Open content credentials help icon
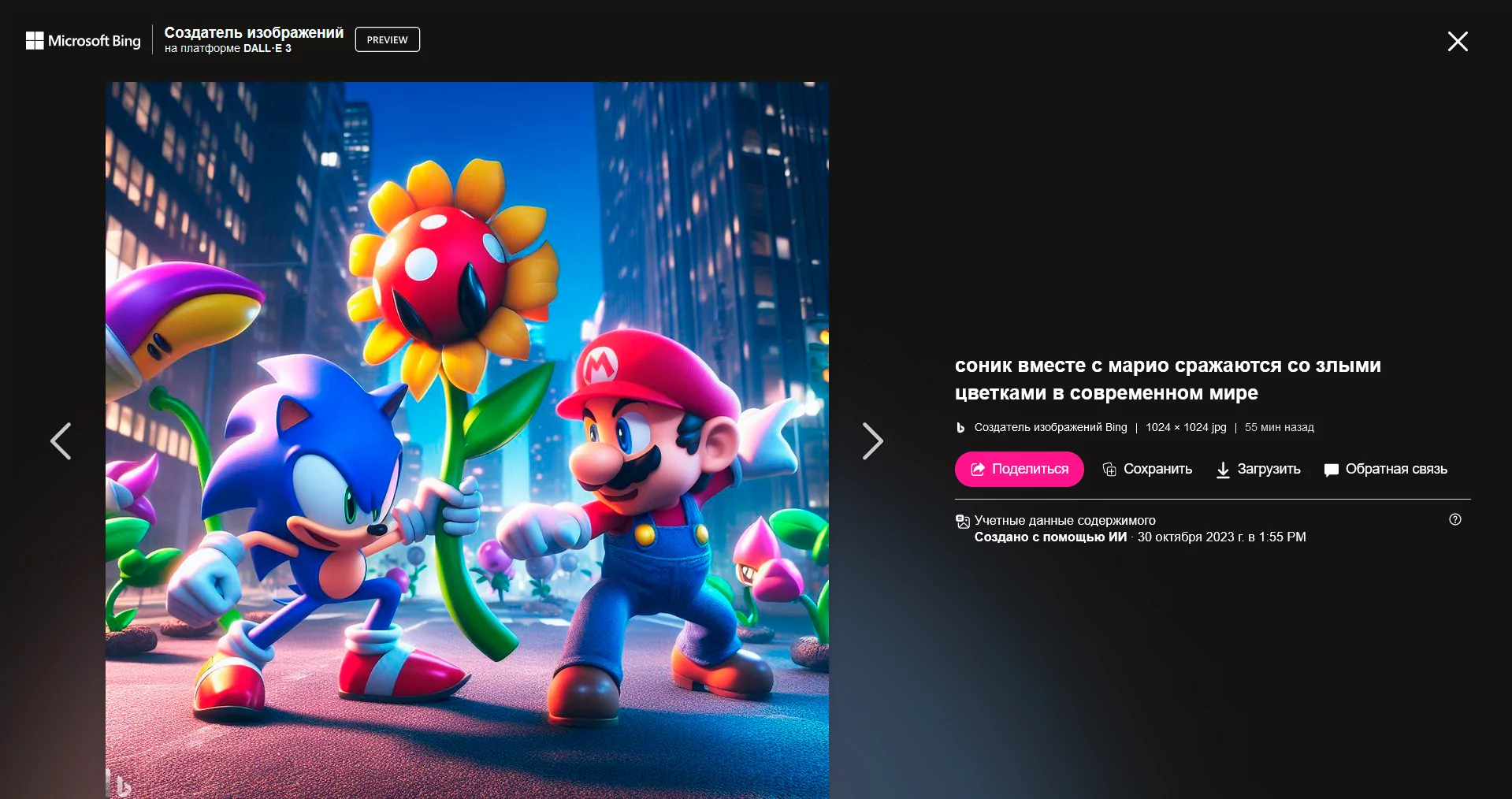Image resolution: width=1512 pixels, height=799 pixels. click(1455, 519)
